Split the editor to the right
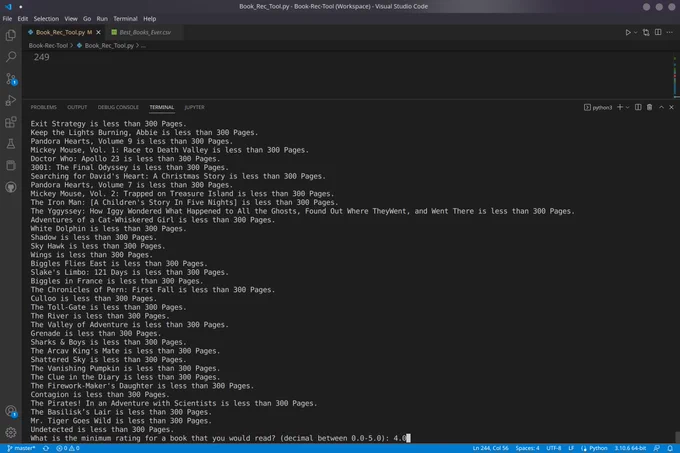 click(x=658, y=33)
